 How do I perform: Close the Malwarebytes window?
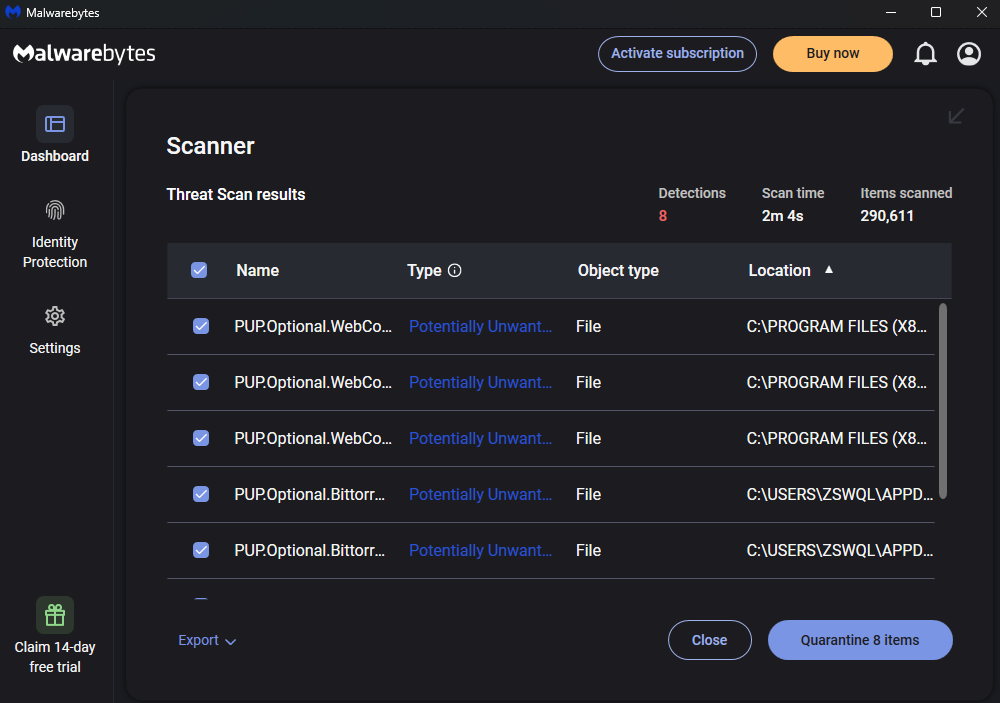(x=982, y=13)
